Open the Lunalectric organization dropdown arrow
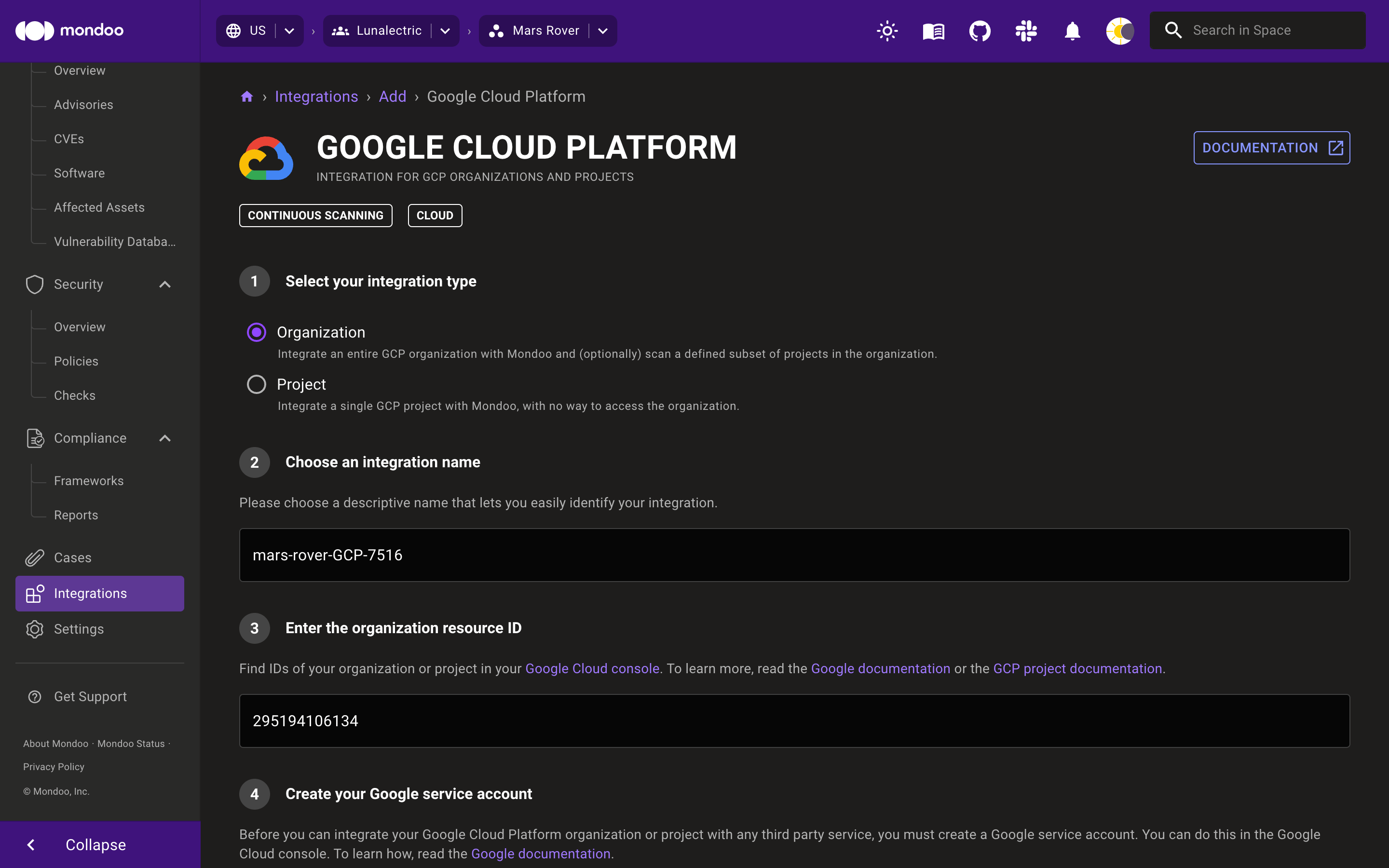The width and height of the screenshot is (1389, 868). pos(446,31)
